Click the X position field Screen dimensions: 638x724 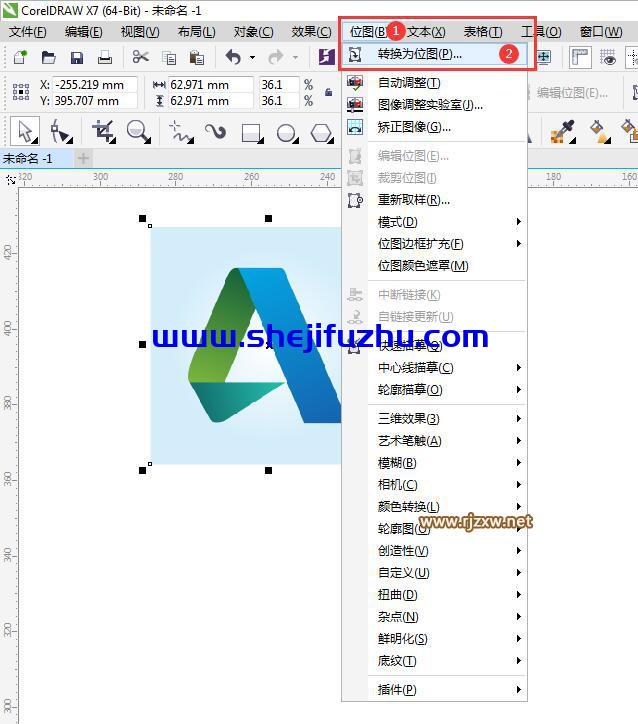coord(95,84)
